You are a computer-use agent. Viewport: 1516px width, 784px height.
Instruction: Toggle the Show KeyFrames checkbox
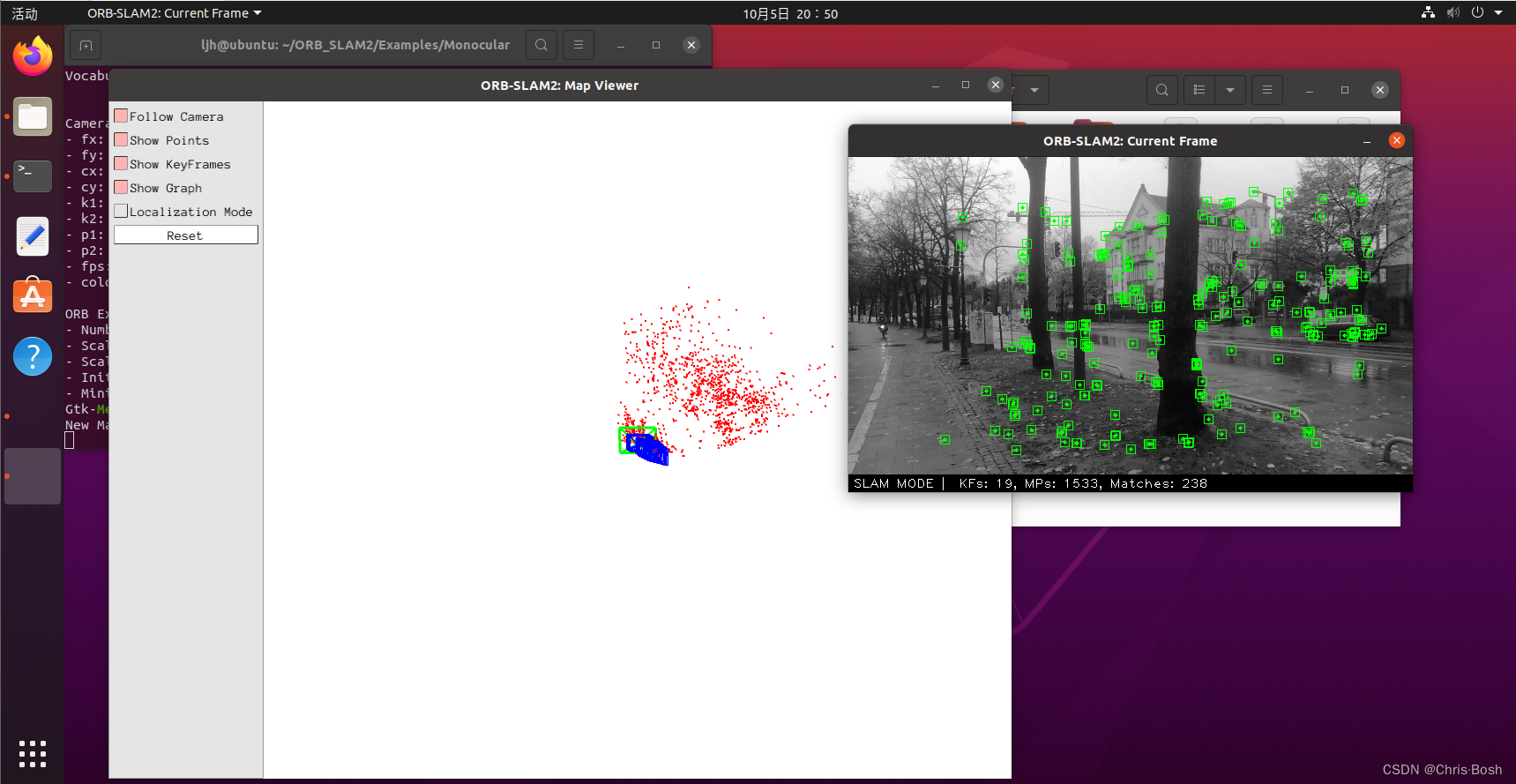click(121, 163)
